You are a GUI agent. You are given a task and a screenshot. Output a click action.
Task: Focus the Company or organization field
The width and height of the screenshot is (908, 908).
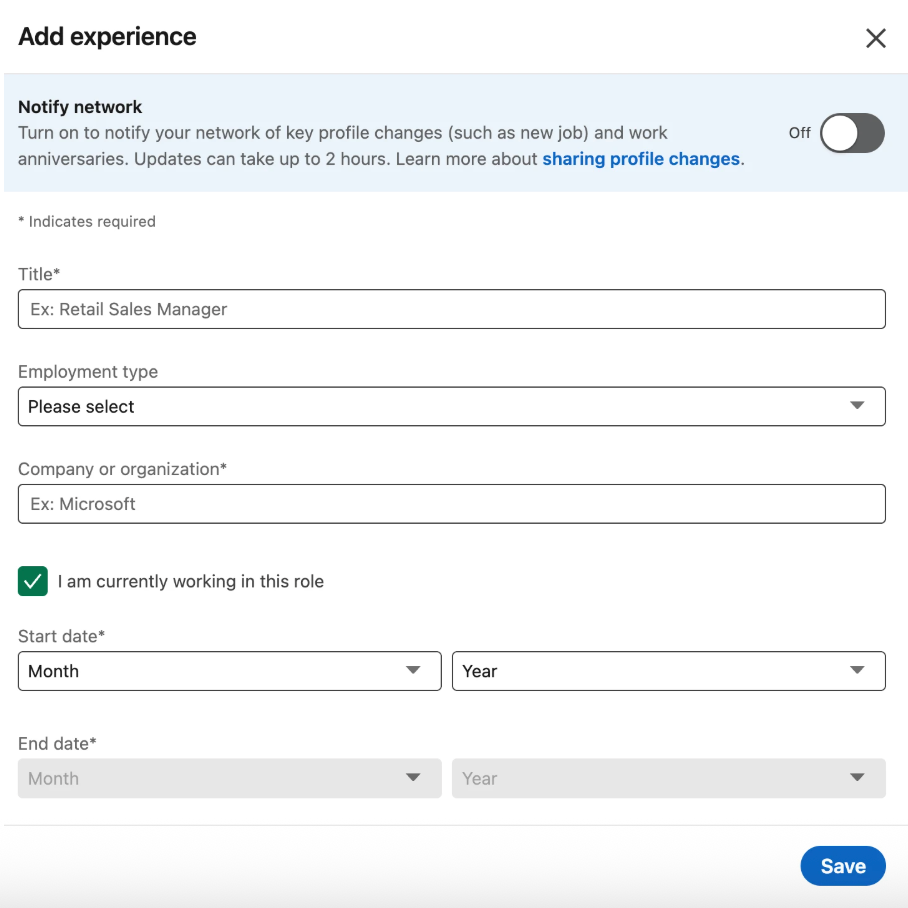451,504
